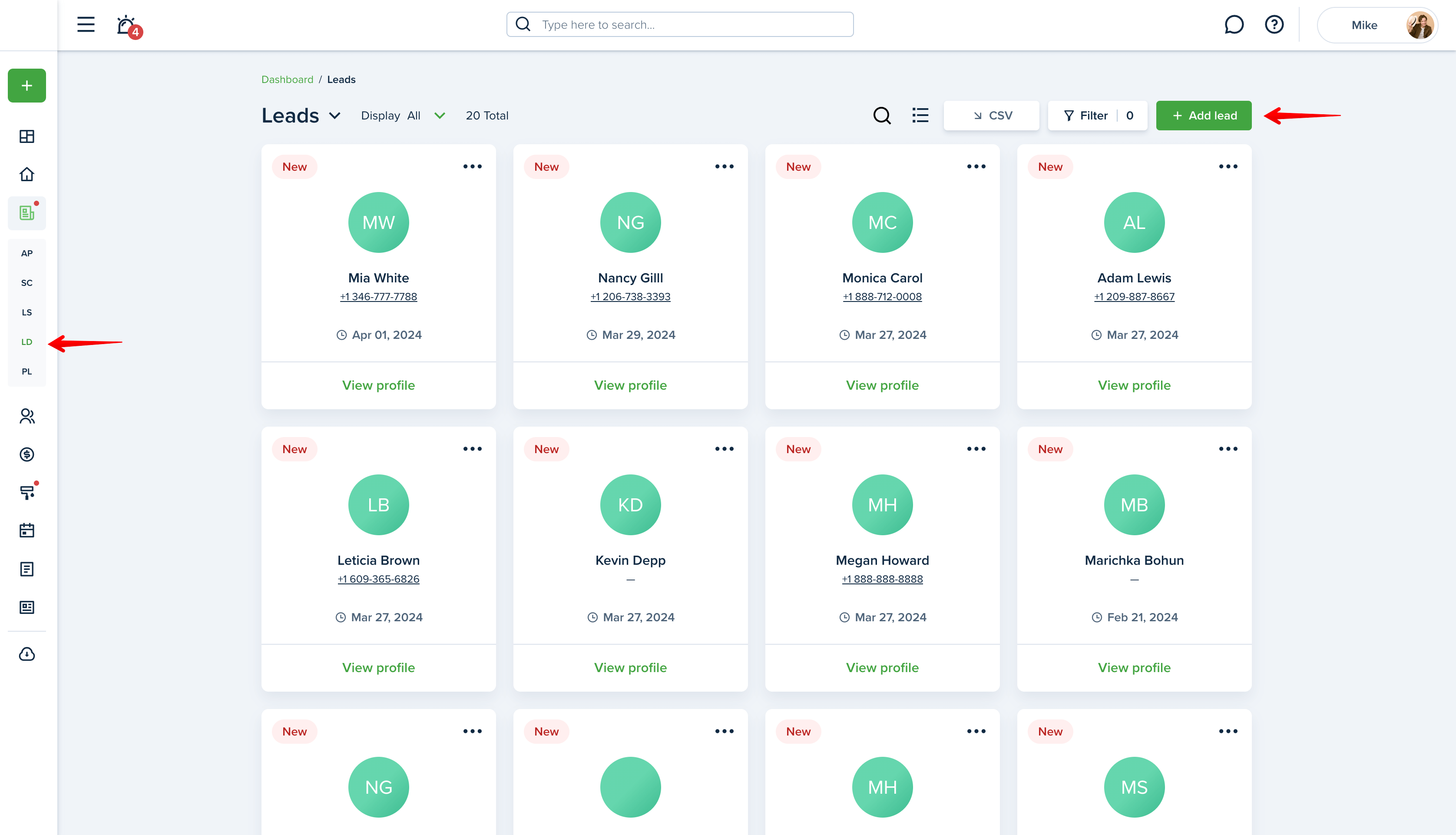Viewport: 1456px width, 835px height.
Task: View profile of Kevin Depp
Action: click(x=631, y=668)
